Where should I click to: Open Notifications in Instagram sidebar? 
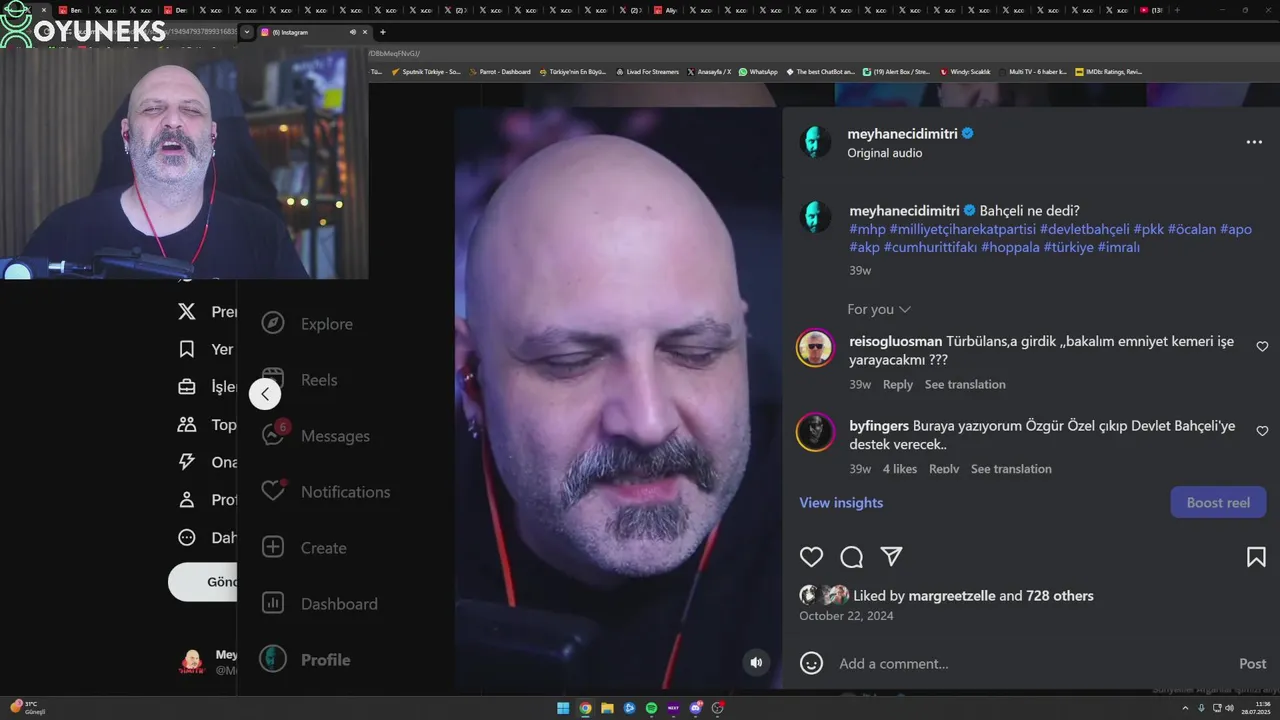(x=325, y=492)
